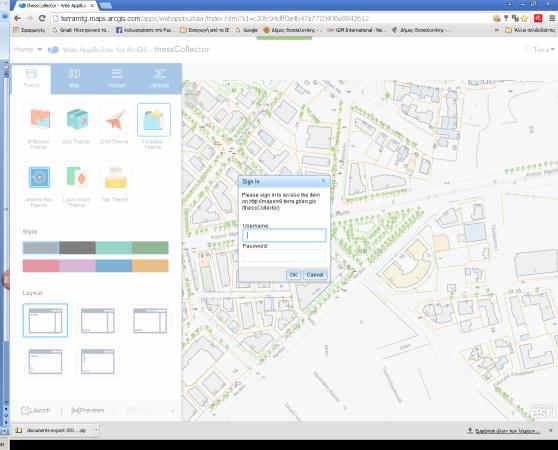The width and height of the screenshot is (558, 450).
Task: Click the Previews button
Action: point(88,411)
